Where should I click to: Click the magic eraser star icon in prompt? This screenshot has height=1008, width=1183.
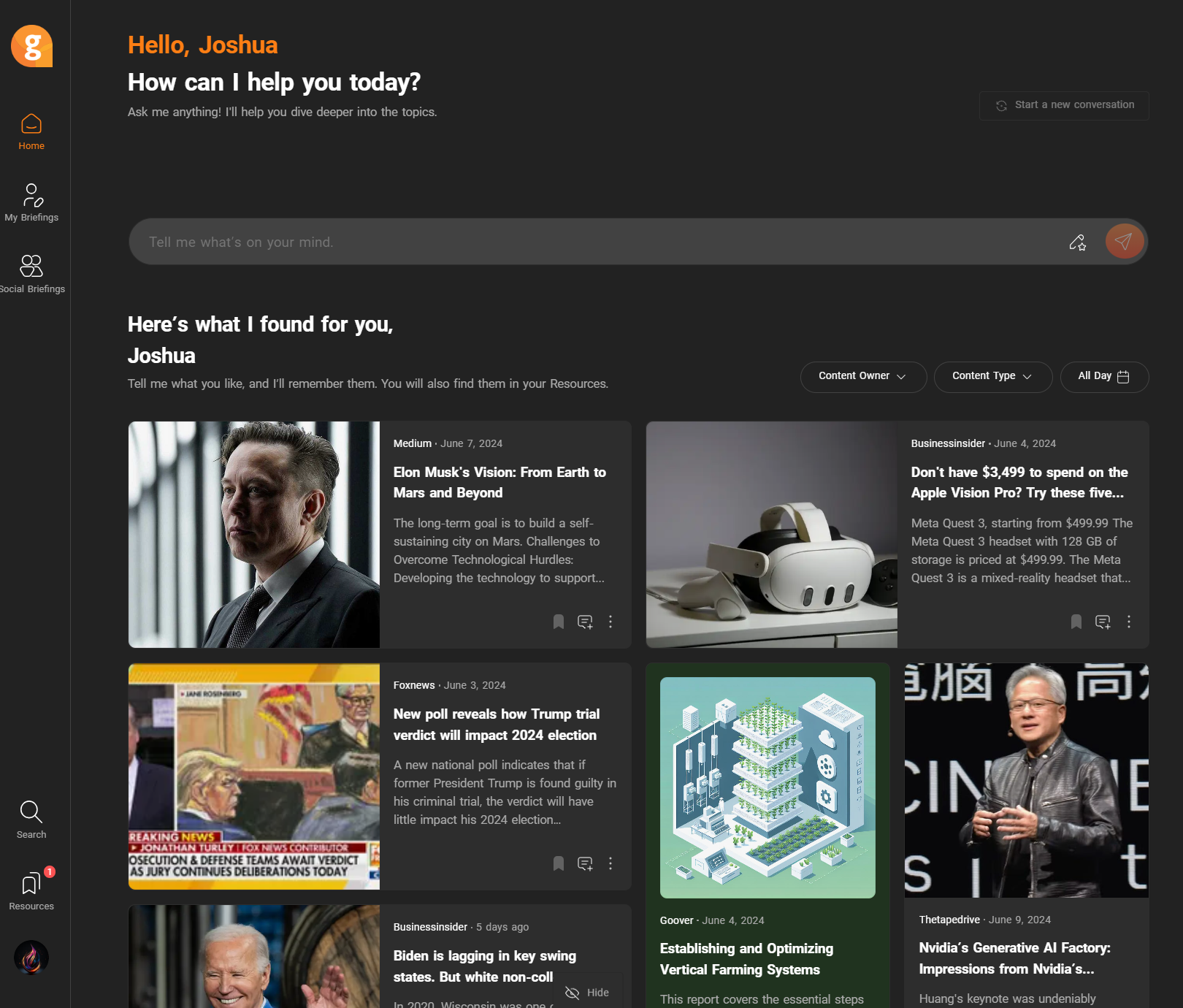click(x=1078, y=242)
